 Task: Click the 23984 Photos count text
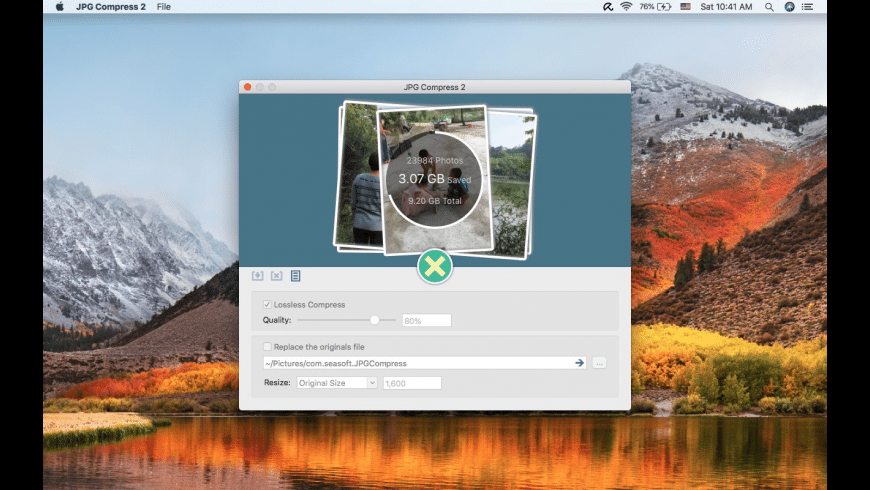(x=434, y=160)
